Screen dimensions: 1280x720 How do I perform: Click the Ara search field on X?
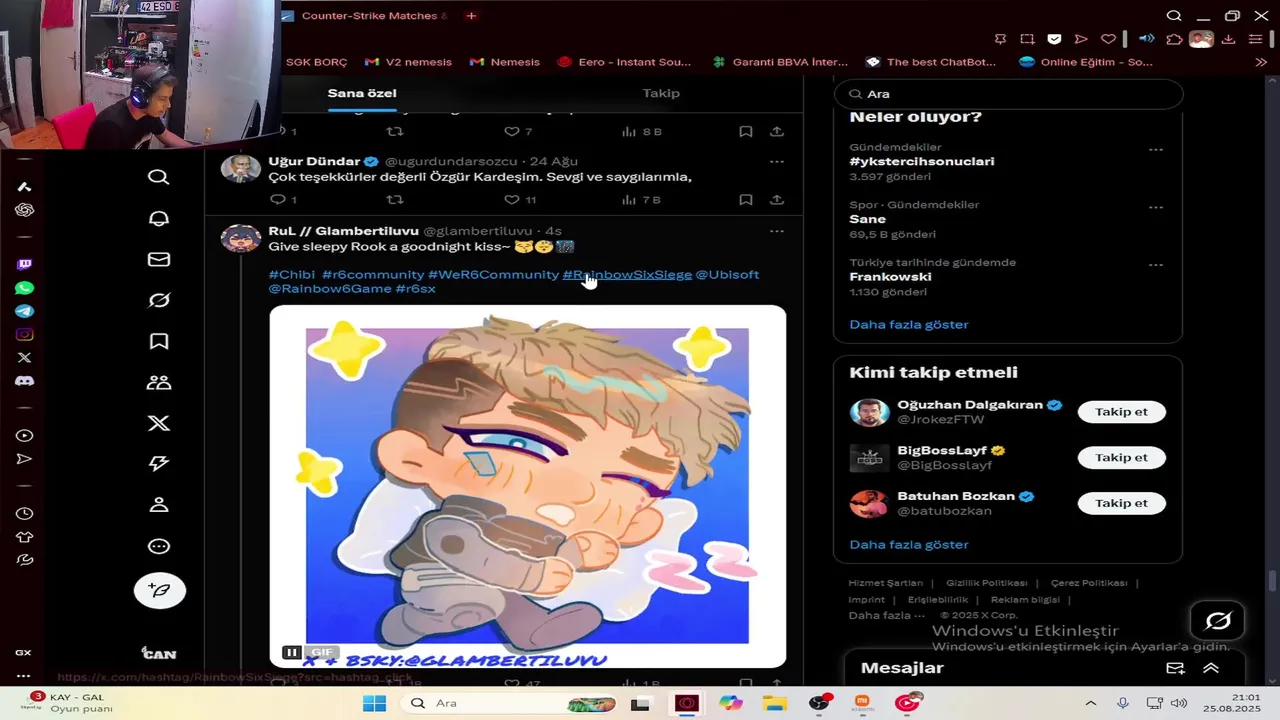(1008, 94)
